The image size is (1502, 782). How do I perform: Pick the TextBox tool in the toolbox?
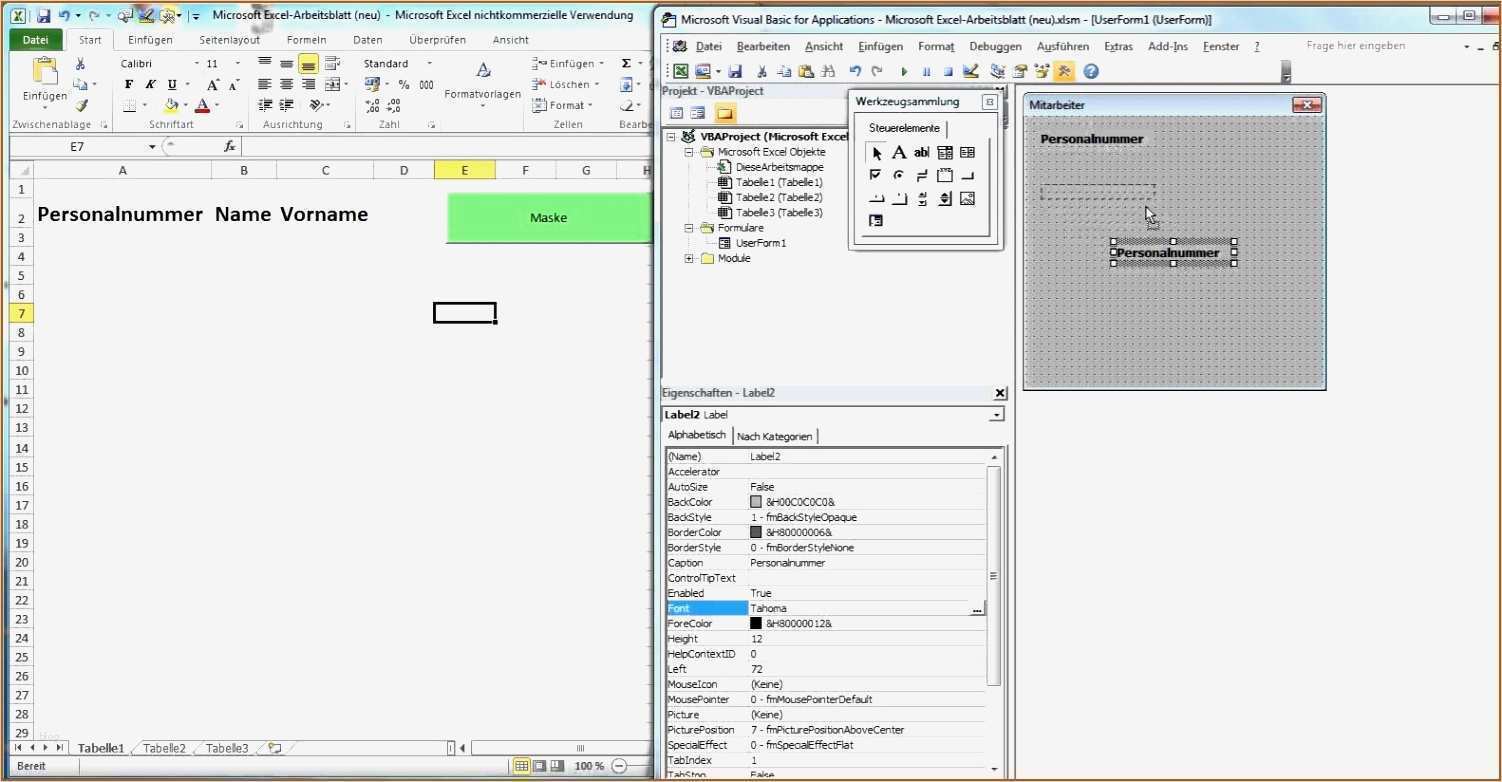pyautogui.click(x=921, y=153)
